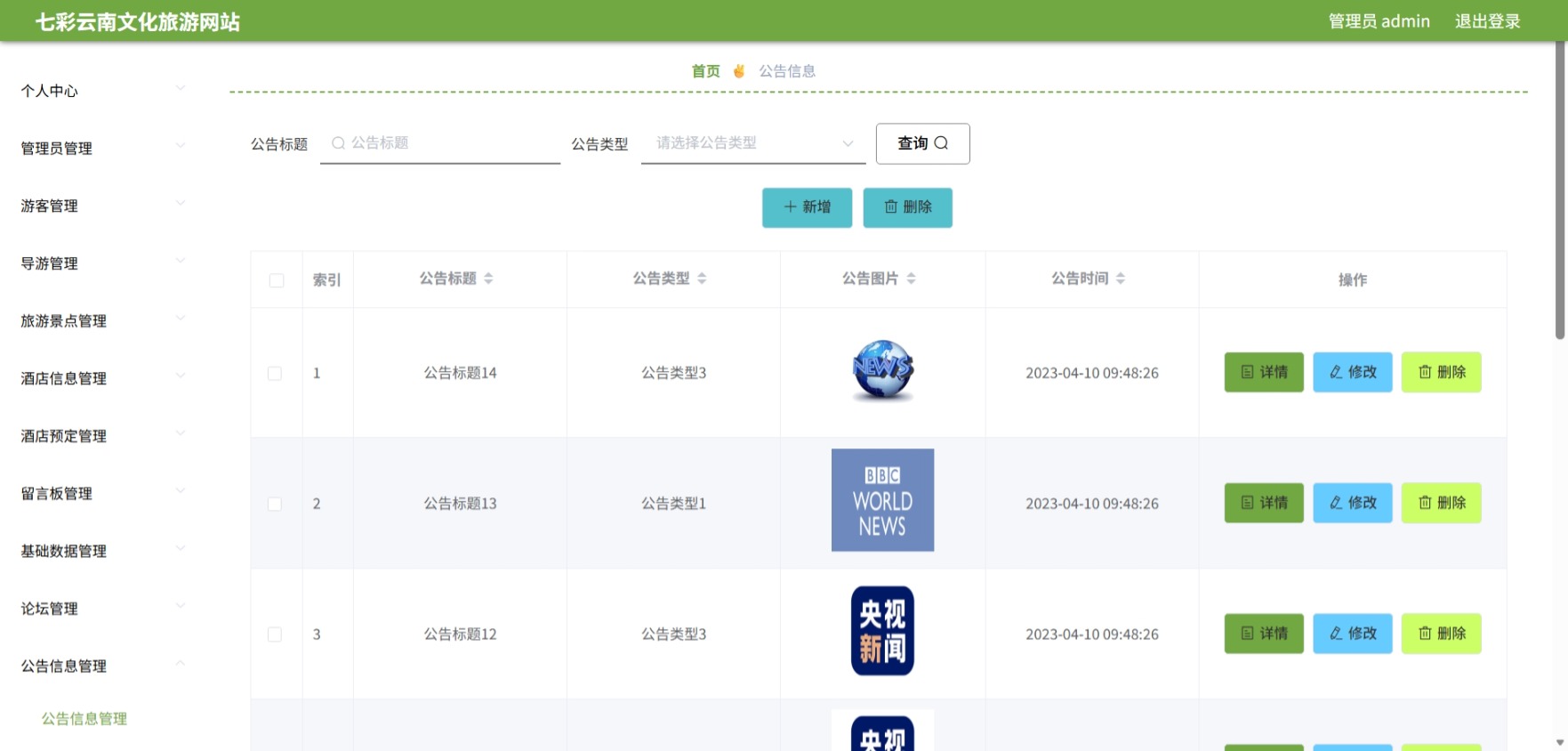Open 个人中心 sidebar menu

coord(104,91)
